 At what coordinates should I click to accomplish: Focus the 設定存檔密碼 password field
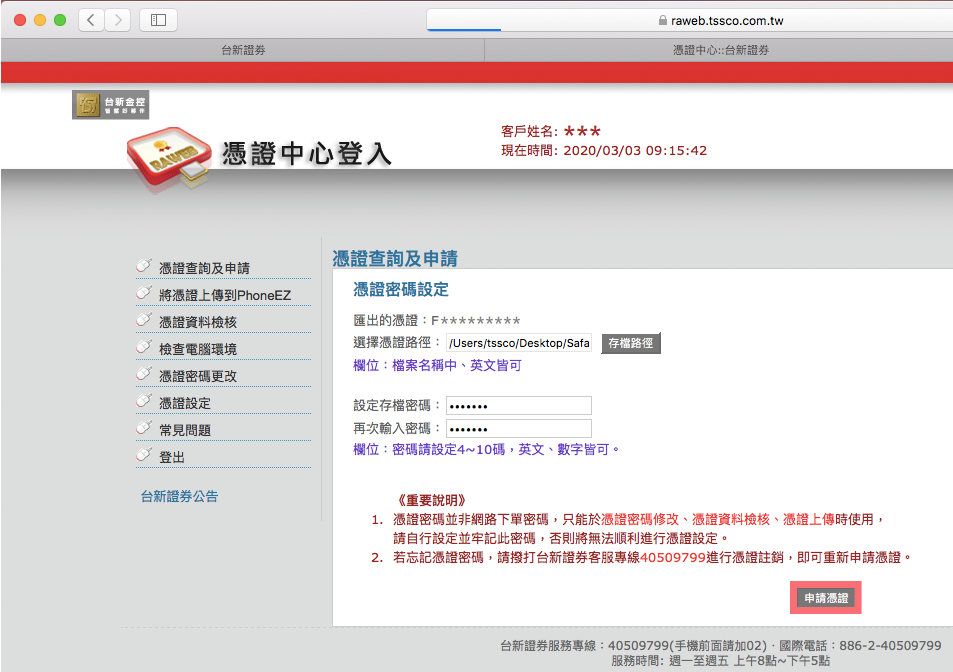coord(519,405)
